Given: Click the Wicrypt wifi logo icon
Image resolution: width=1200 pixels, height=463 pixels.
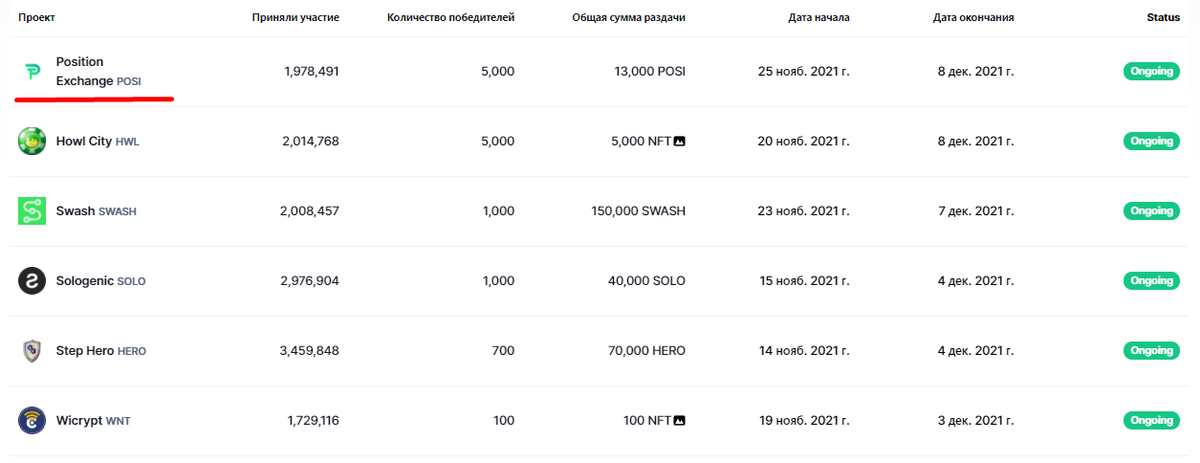Looking at the screenshot, I should [32, 421].
